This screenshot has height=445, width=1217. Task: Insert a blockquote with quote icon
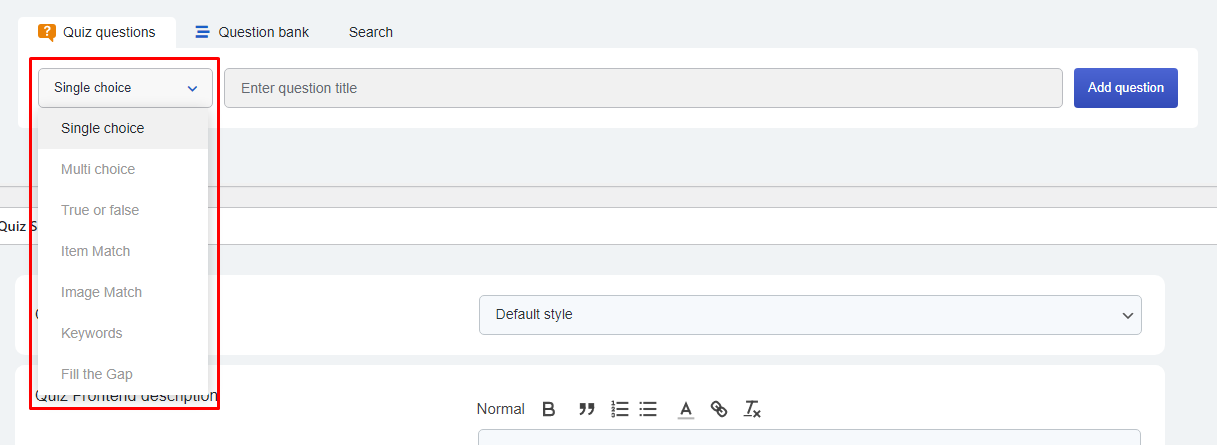(x=587, y=408)
